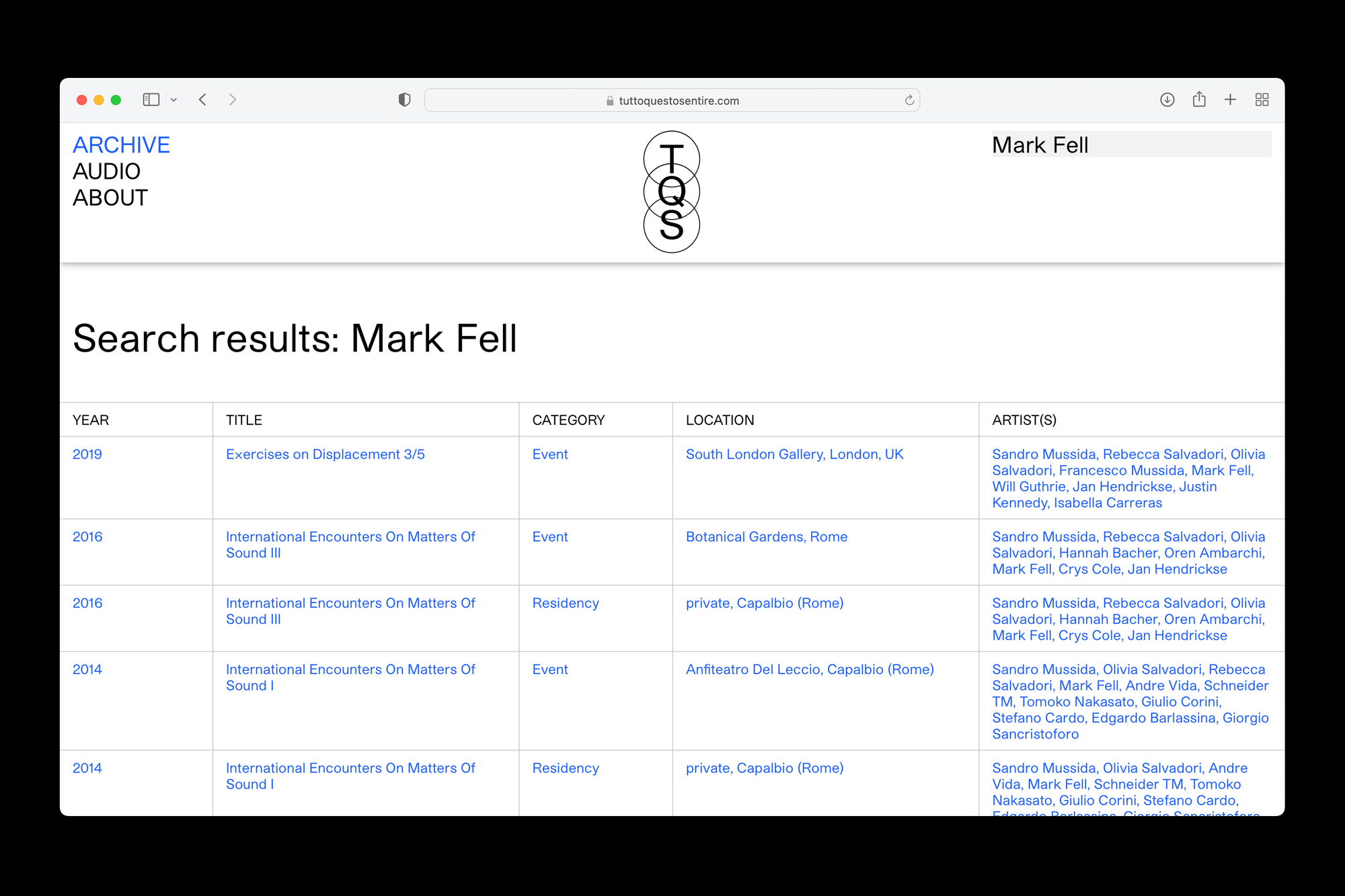Open the privacy shield icon

pyautogui.click(x=404, y=99)
